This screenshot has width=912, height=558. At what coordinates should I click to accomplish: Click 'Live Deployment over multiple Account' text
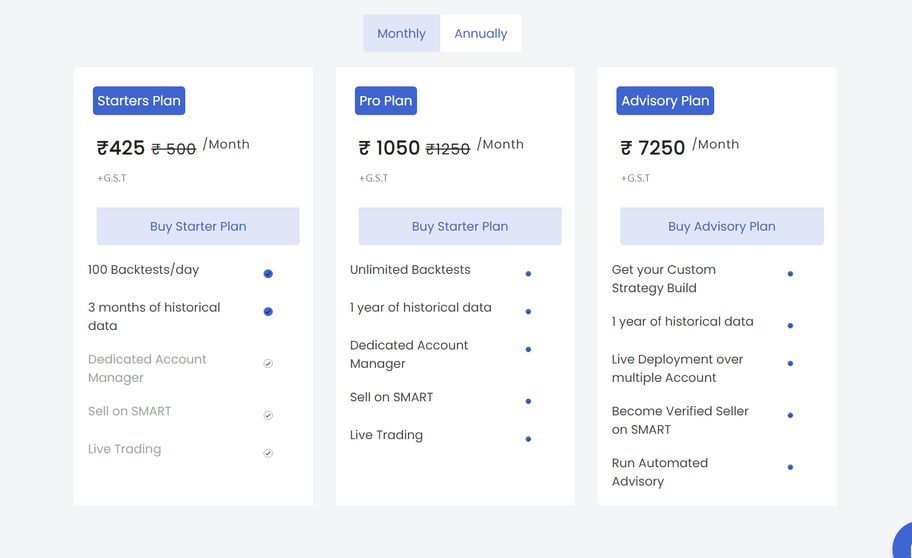[678, 368]
